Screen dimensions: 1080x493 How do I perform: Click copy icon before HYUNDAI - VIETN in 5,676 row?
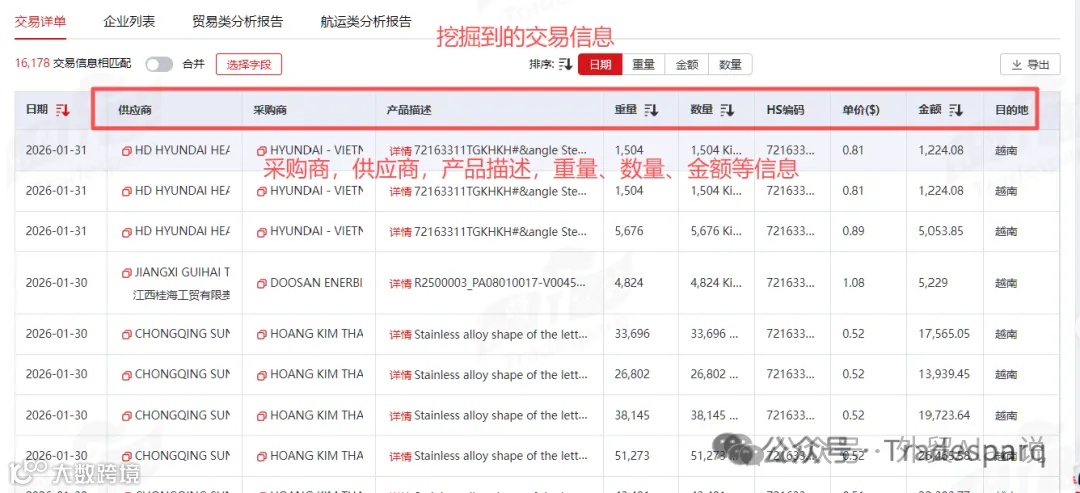coord(262,231)
